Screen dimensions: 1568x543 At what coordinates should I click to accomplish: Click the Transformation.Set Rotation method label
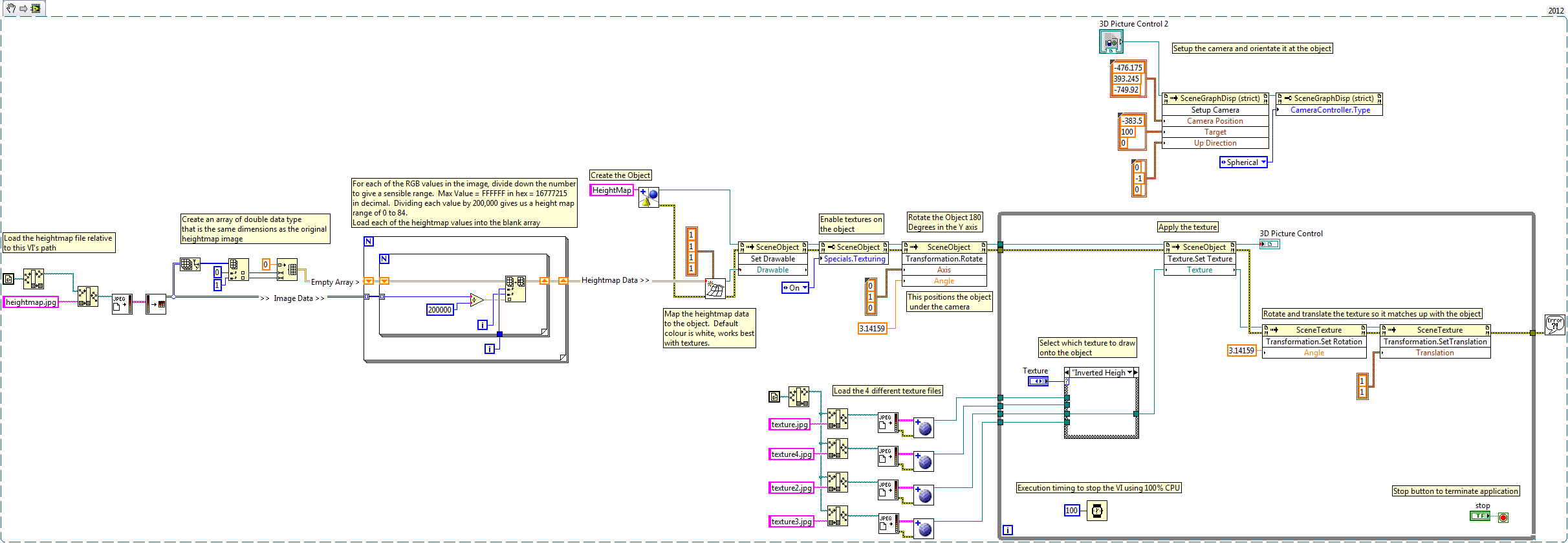tap(1314, 342)
